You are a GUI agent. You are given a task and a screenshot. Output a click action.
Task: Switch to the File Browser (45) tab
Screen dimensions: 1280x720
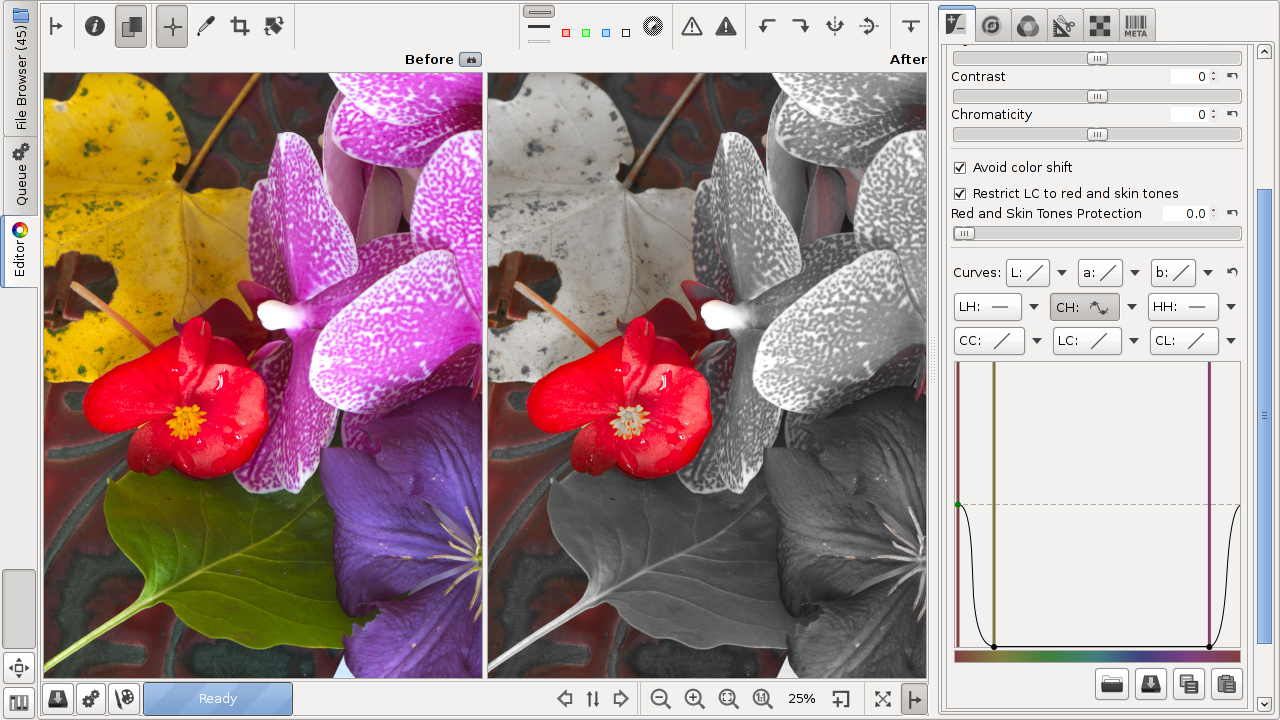click(x=20, y=68)
